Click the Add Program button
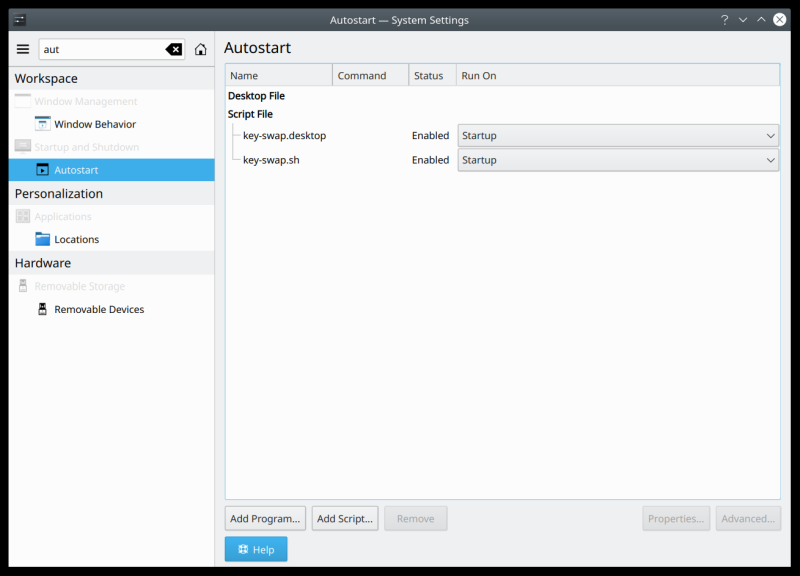Screen dimensions: 800x576 (264, 518)
